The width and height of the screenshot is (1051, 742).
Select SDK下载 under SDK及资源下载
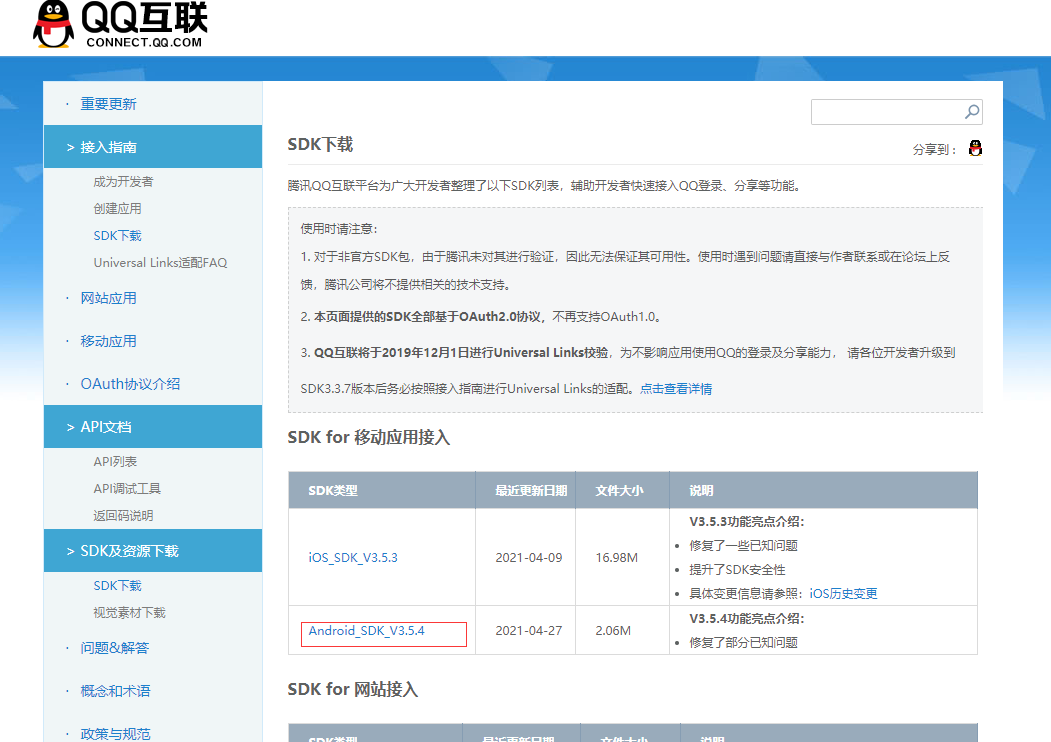tap(117, 586)
